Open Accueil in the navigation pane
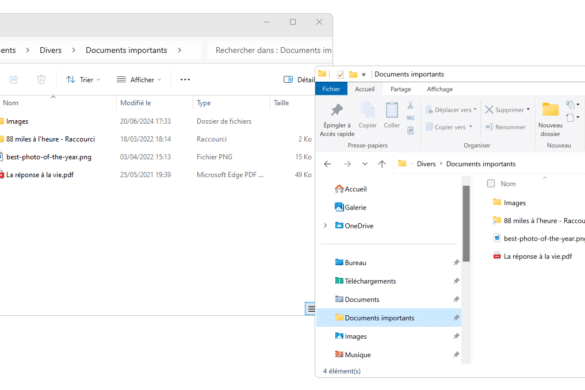Screen dimensions: 585x390 (x=351, y=189)
